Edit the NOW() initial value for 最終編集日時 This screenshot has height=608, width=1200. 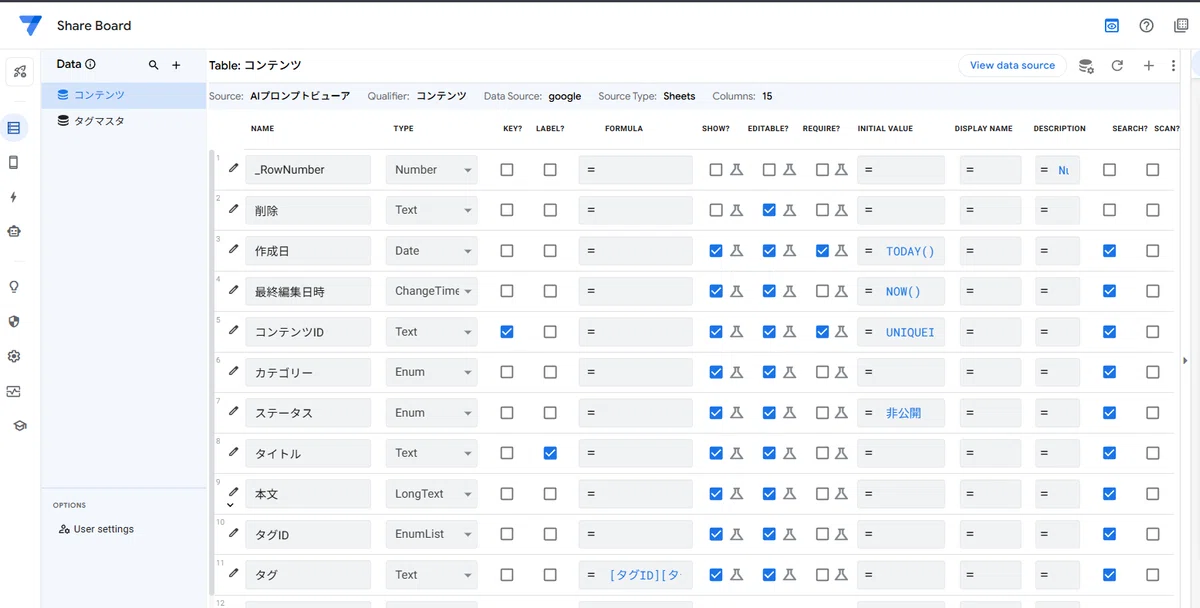point(901,291)
